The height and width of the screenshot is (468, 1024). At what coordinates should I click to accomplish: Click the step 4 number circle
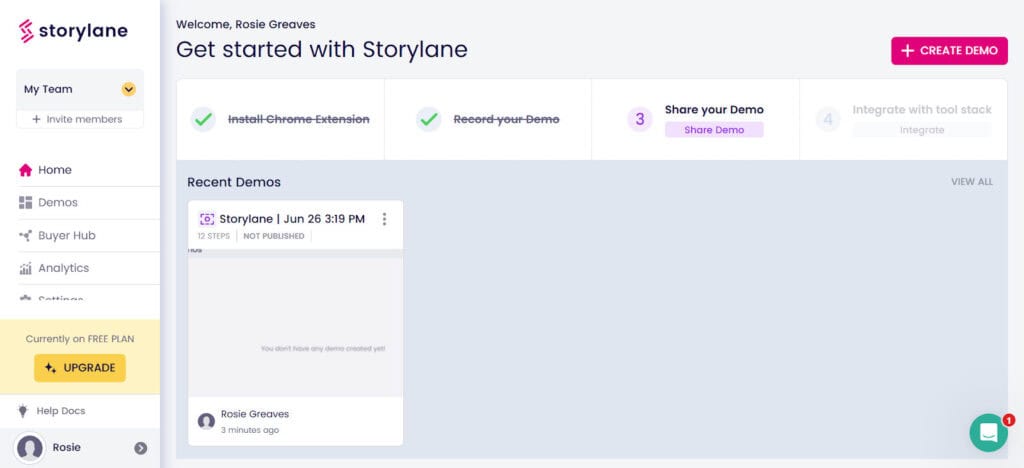coord(828,119)
